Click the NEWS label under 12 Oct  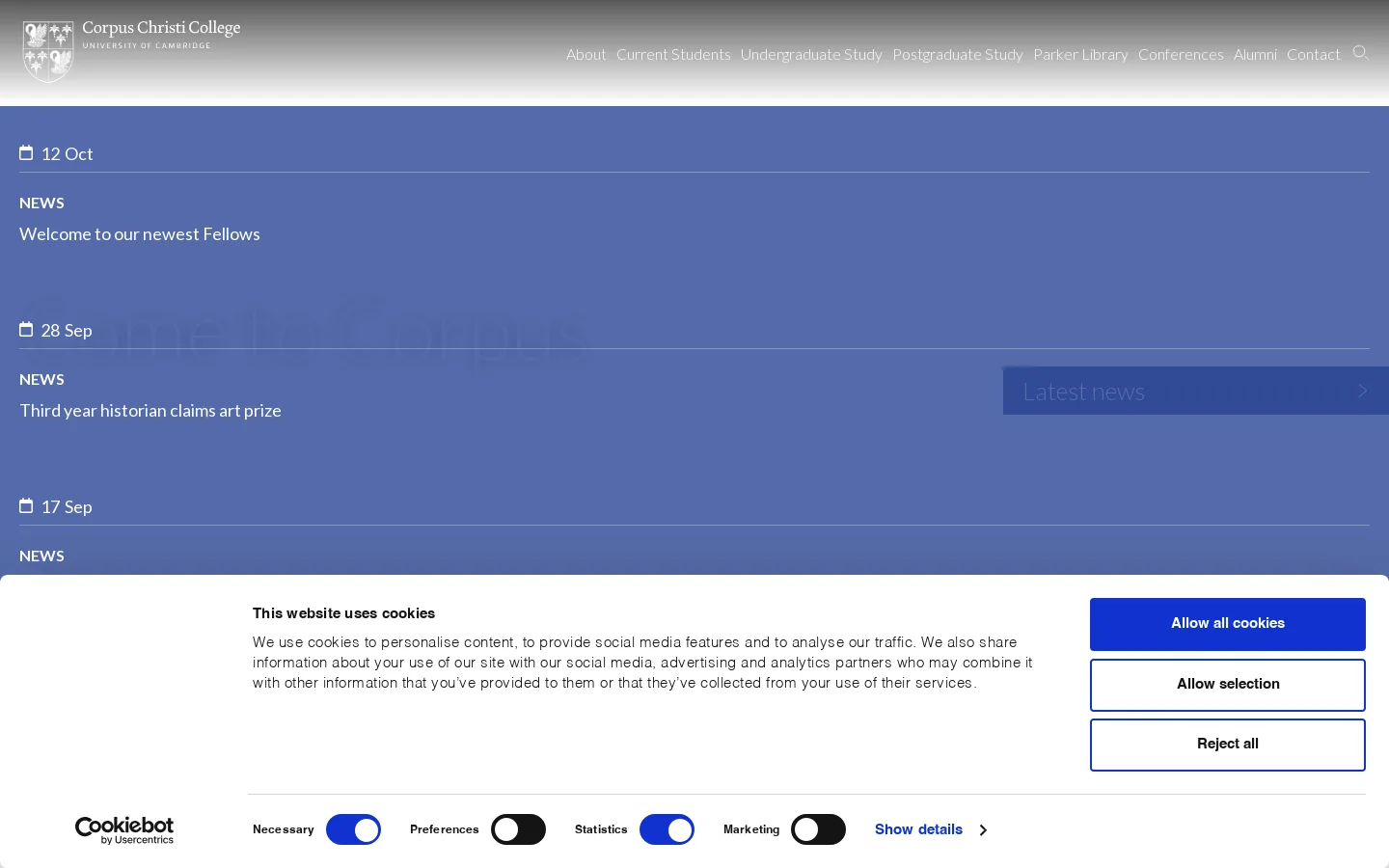coord(41,203)
